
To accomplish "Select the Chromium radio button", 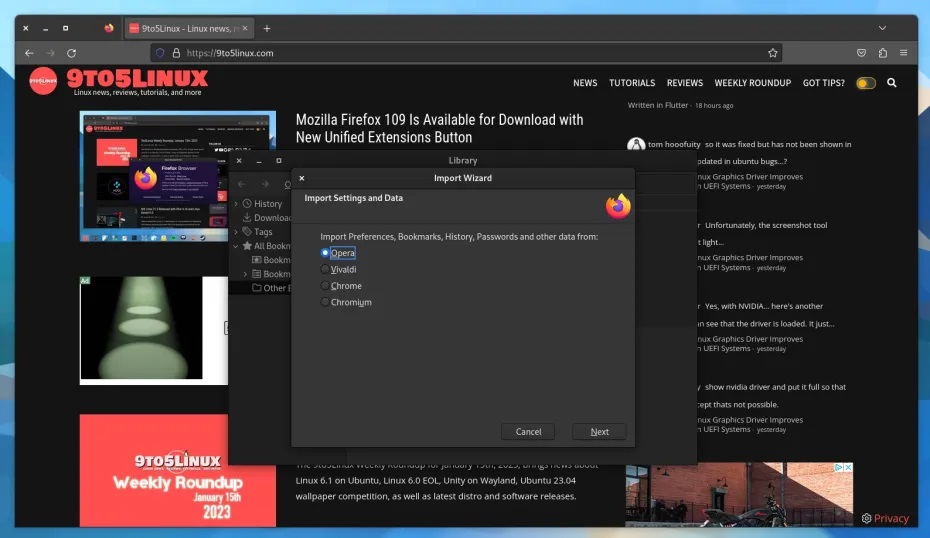I will [325, 302].
